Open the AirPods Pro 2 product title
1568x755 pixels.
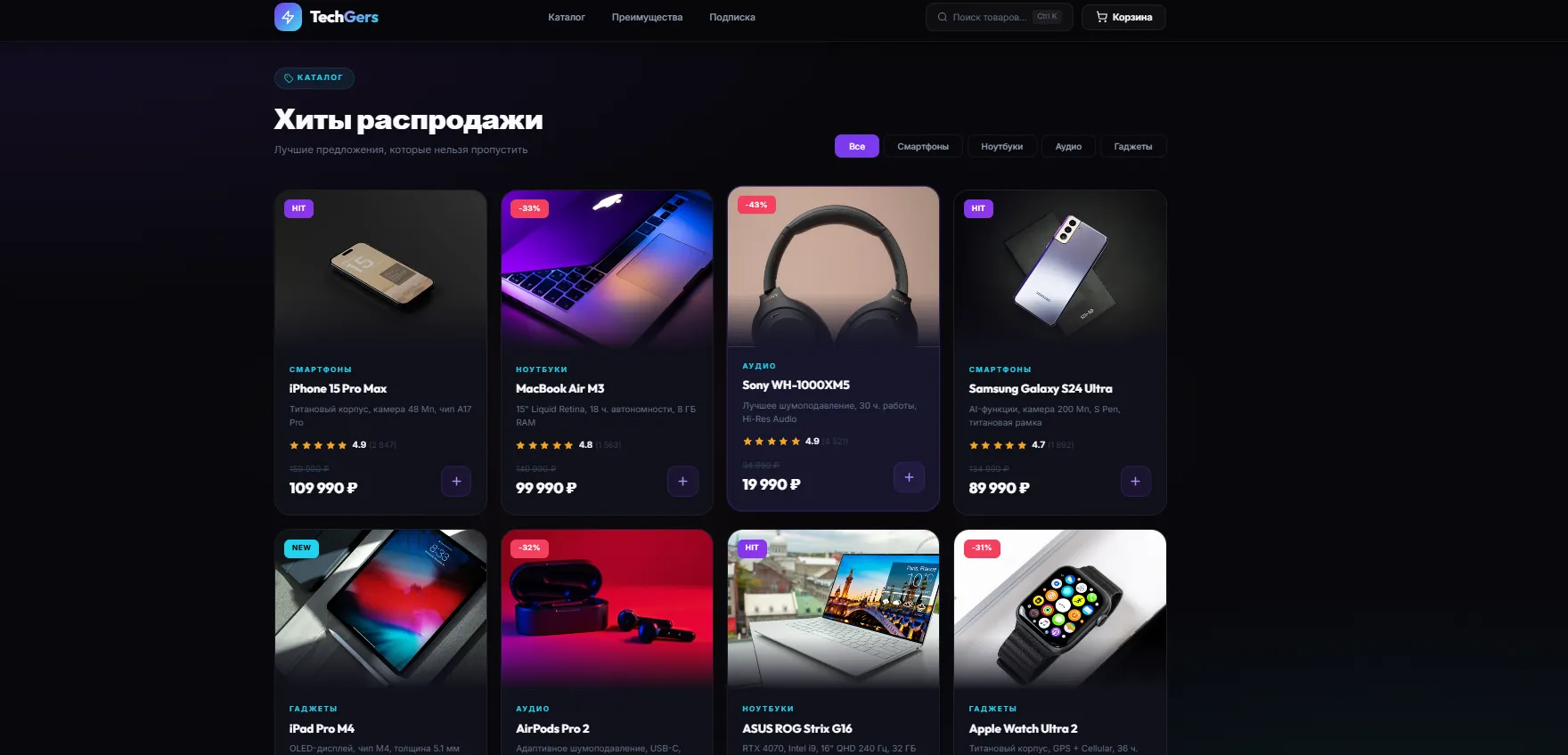552,728
